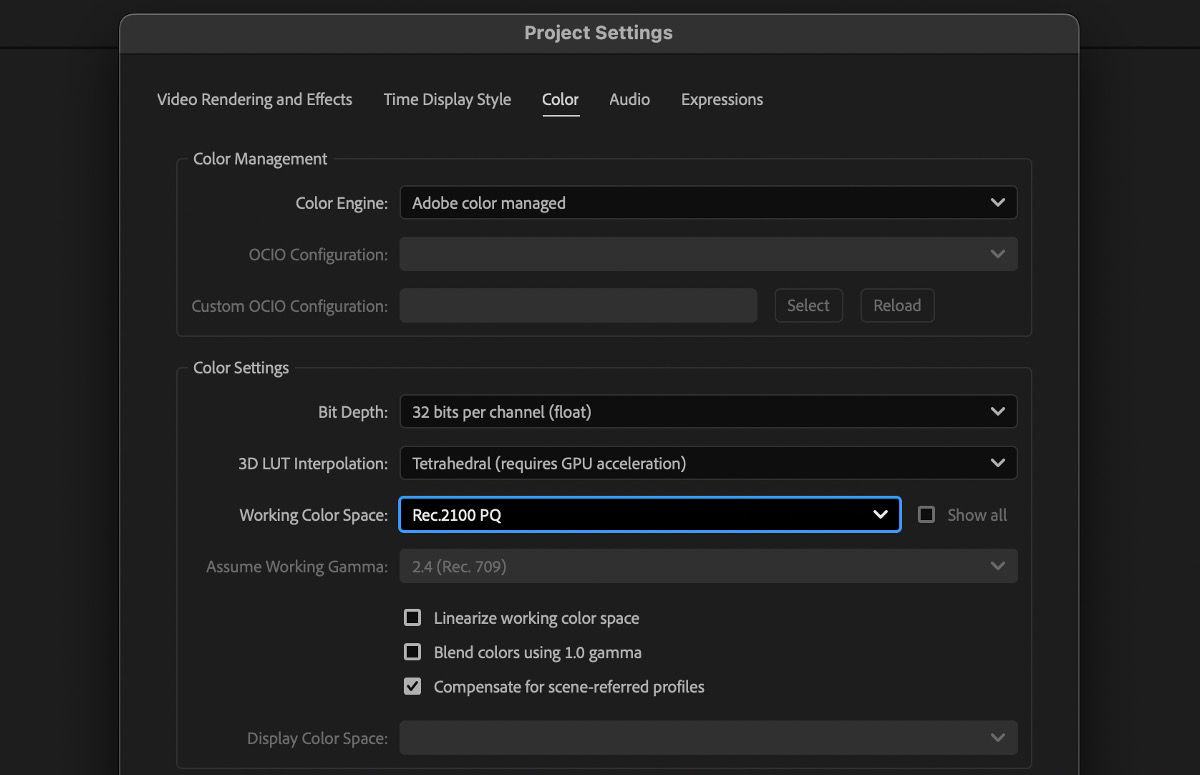This screenshot has height=775, width=1200.
Task: Switch to the Audio tab
Action: (x=629, y=99)
